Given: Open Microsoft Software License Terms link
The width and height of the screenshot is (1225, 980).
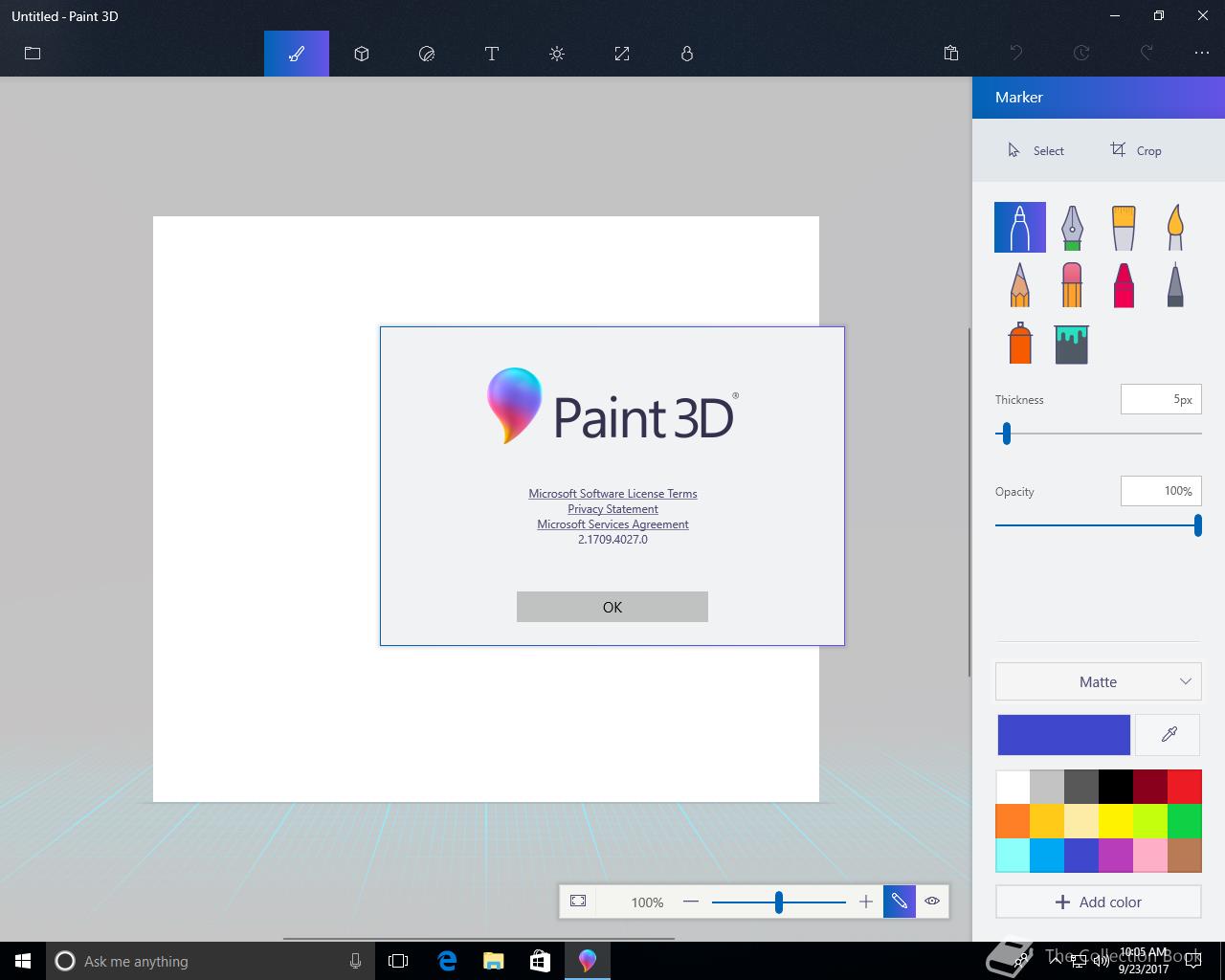Looking at the screenshot, I should 612,494.
